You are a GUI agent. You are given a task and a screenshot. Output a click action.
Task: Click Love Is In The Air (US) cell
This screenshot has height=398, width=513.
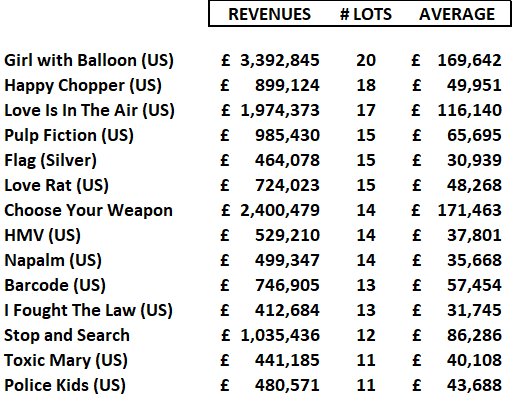(89, 111)
